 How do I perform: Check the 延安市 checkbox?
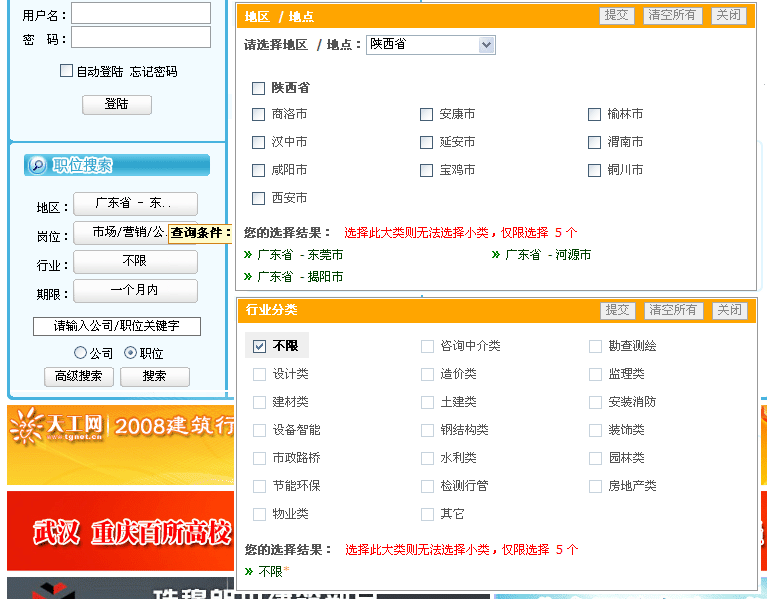(426, 142)
